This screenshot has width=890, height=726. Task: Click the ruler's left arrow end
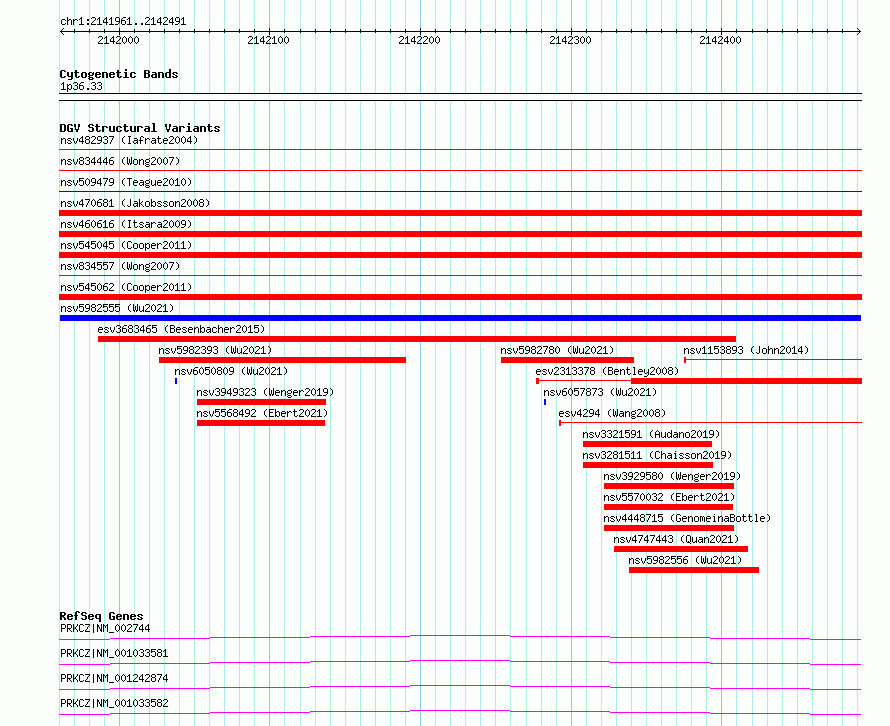coord(62,31)
